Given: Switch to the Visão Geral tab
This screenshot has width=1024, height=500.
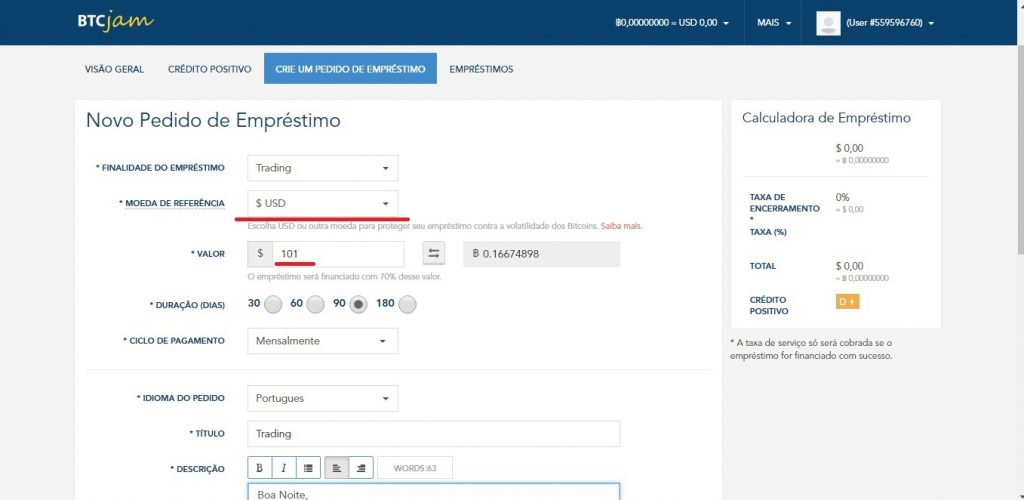Looking at the screenshot, I should click(x=115, y=69).
